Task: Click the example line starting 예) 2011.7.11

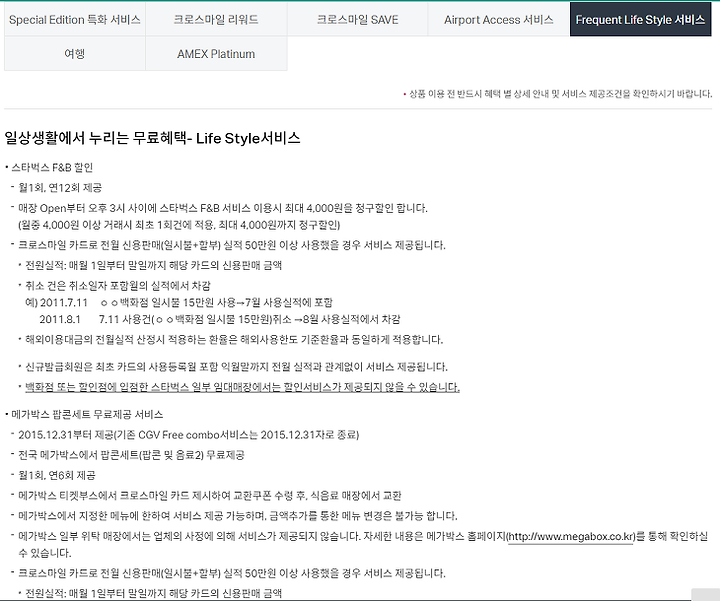Action: [179, 303]
